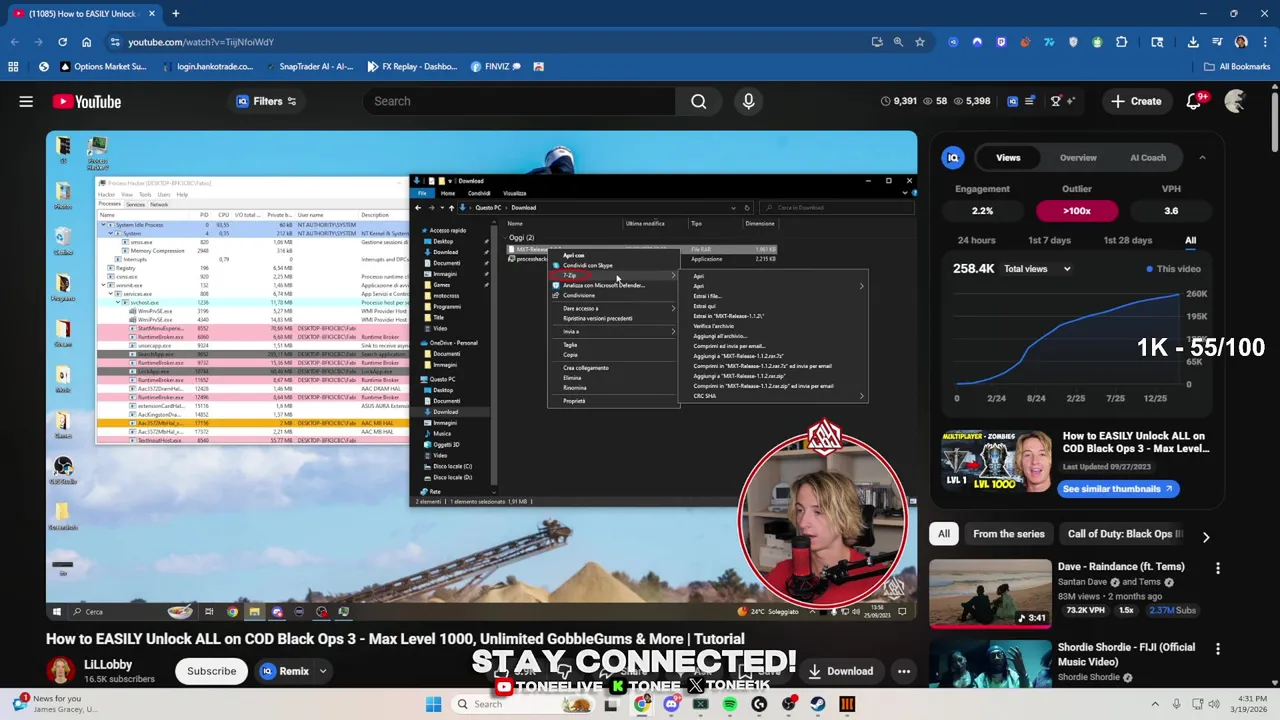Click the browser address bar URL
Image resolution: width=1280 pixels, height=720 pixels.
click(x=200, y=42)
